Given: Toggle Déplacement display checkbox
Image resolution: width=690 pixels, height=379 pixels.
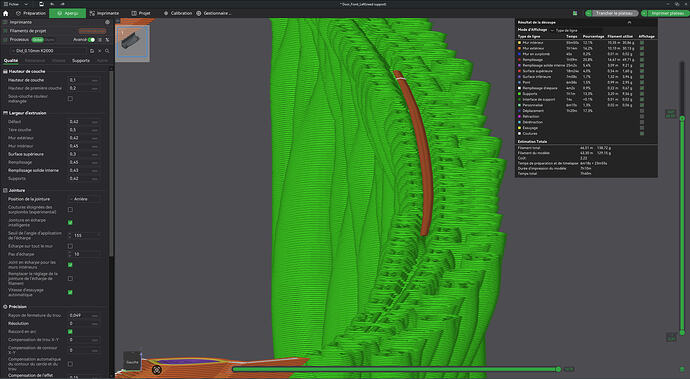Looking at the screenshot, I should tap(642, 111).
